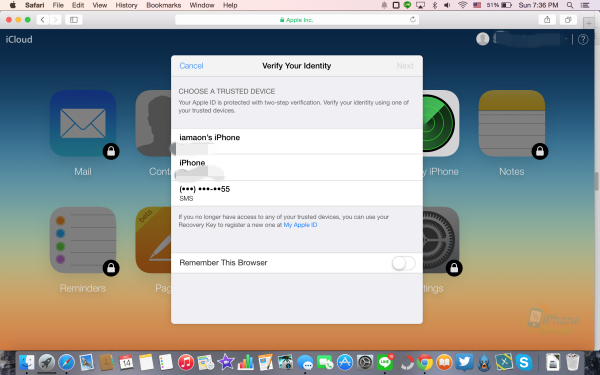
Task: Add a new Safari tab
Action: click(589, 23)
